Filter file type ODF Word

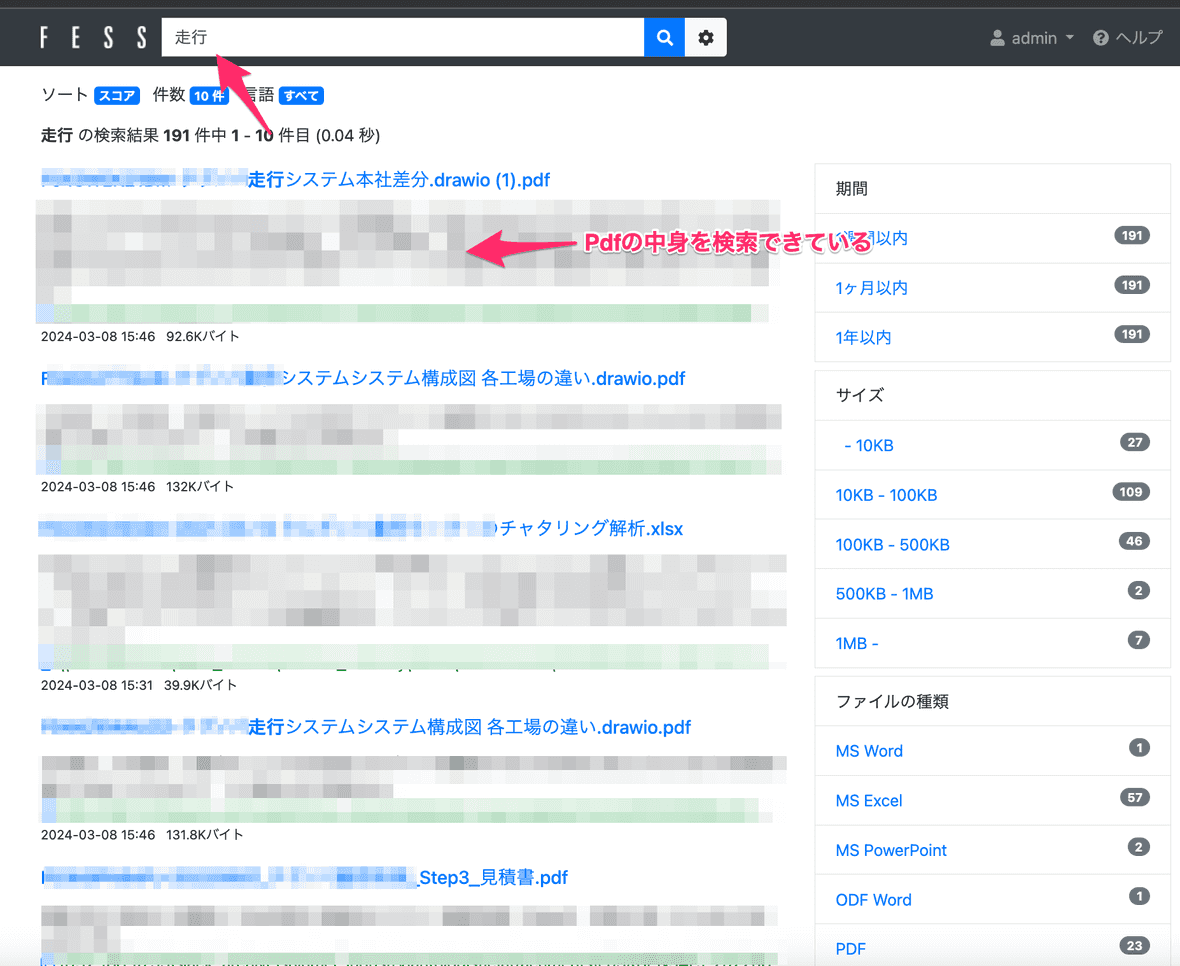(873, 900)
